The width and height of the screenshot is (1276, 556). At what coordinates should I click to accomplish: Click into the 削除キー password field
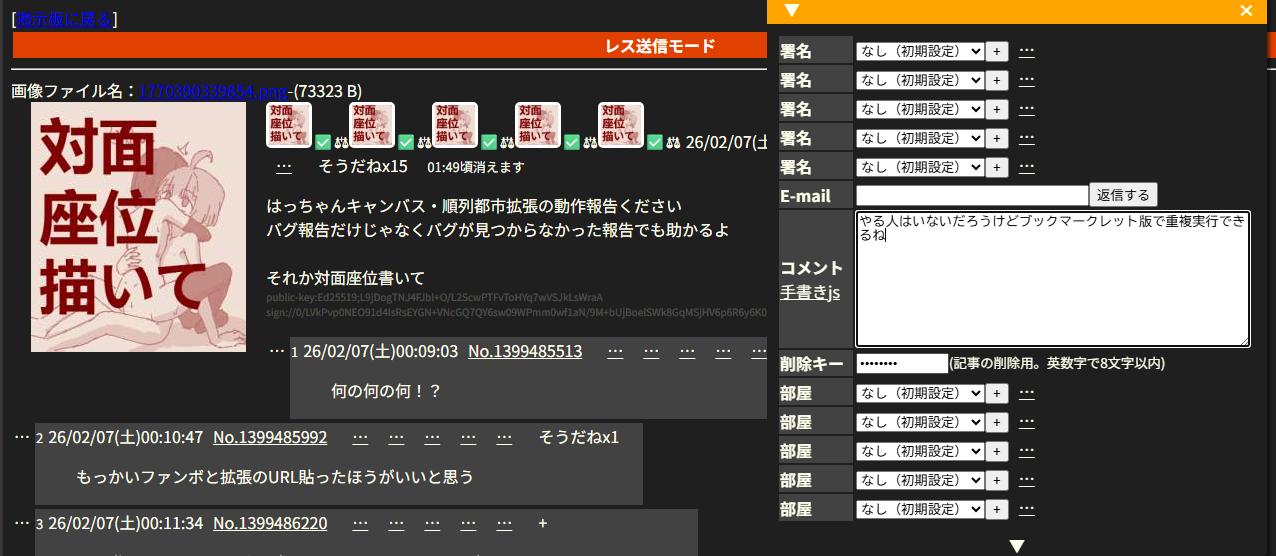pos(901,363)
